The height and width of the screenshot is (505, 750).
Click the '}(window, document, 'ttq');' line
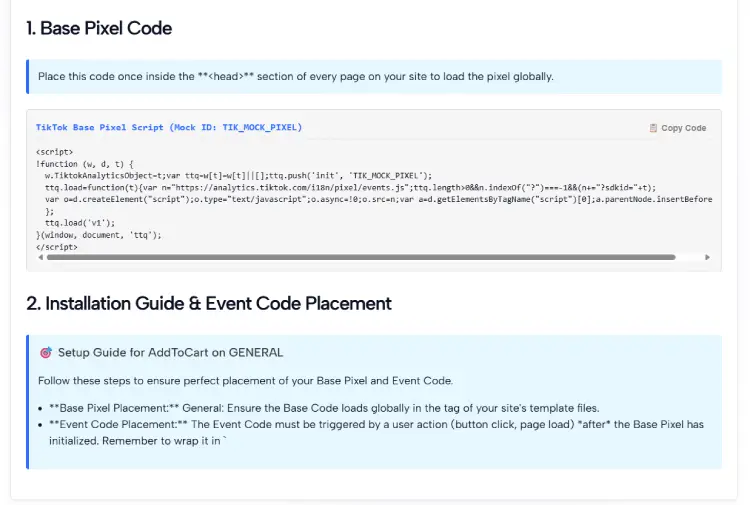(99, 235)
